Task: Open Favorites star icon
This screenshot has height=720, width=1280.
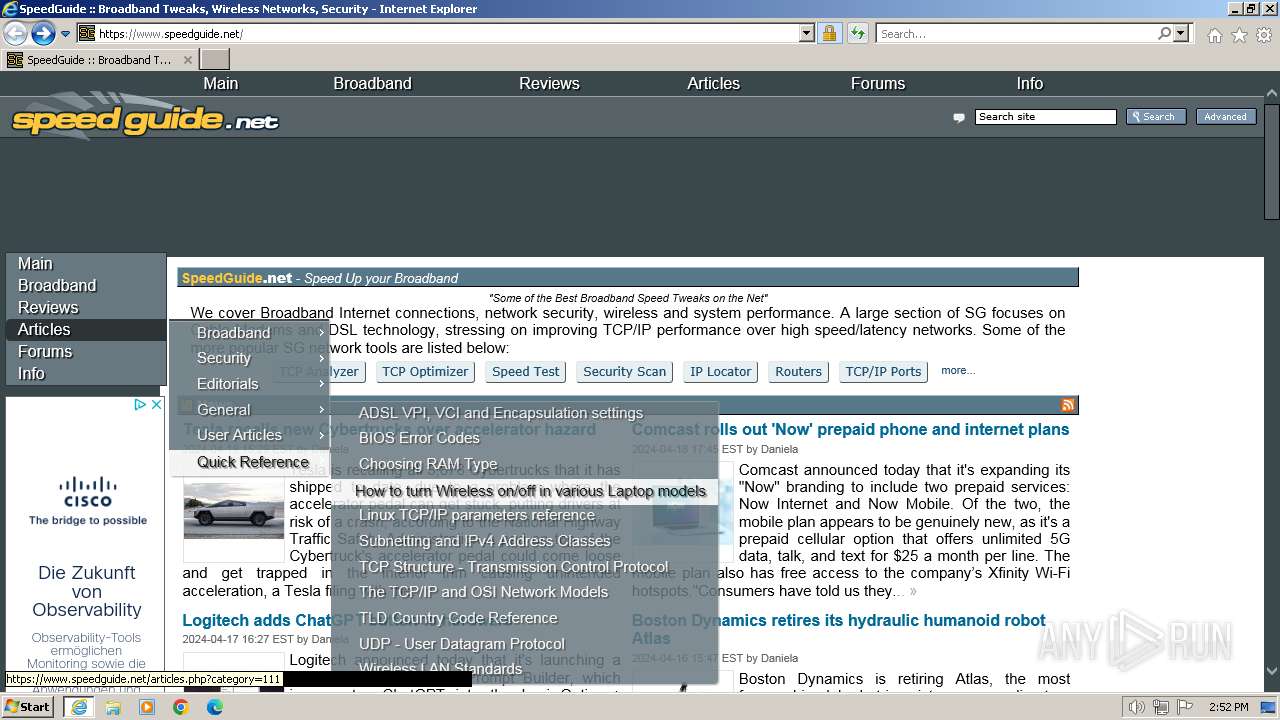Action: click(x=1239, y=35)
